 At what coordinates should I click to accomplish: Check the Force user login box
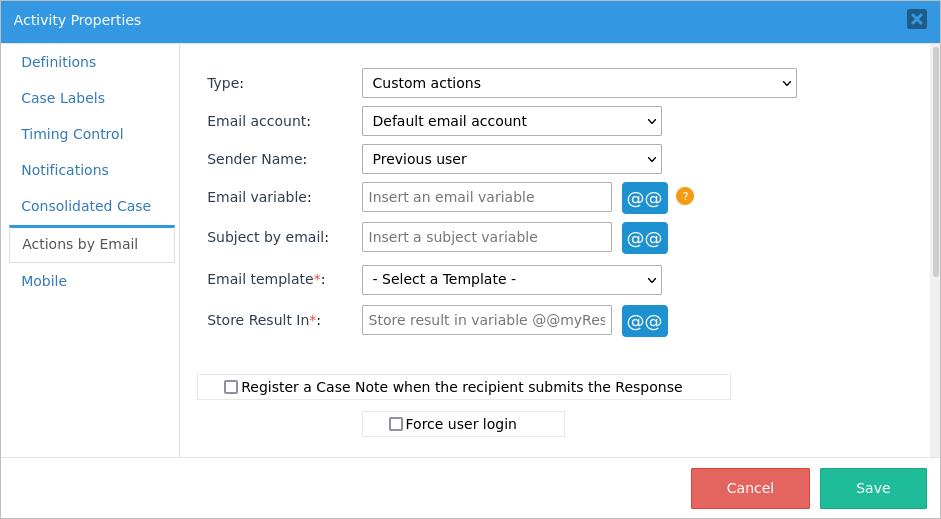[x=396, y=424]
